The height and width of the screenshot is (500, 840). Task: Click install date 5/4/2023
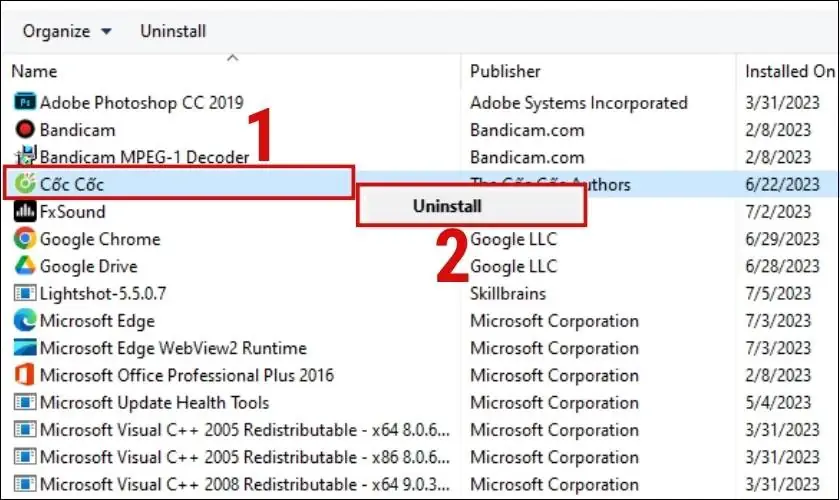(x=778, y=403)
